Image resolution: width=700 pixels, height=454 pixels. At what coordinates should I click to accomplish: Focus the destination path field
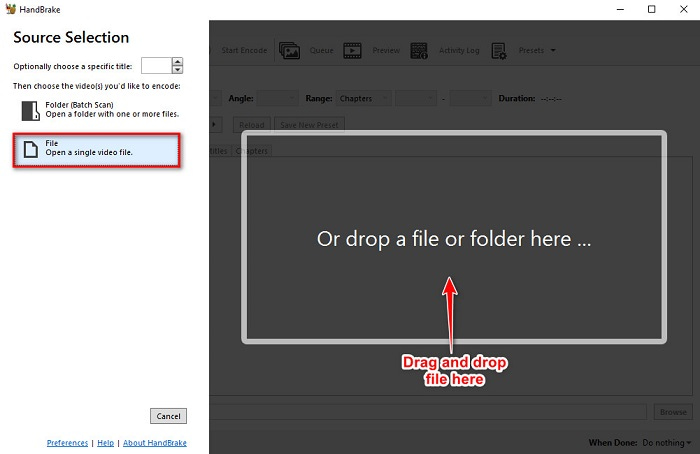pos(428,412)
